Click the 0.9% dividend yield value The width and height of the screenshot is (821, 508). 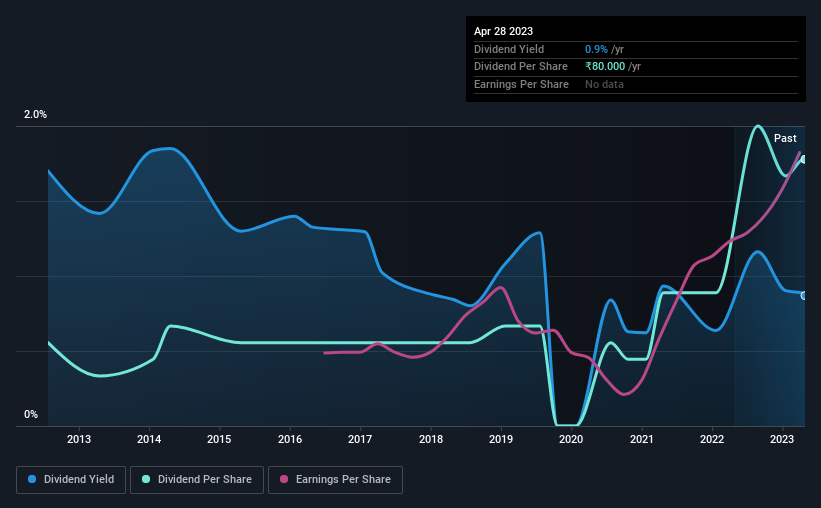(596, 49)
